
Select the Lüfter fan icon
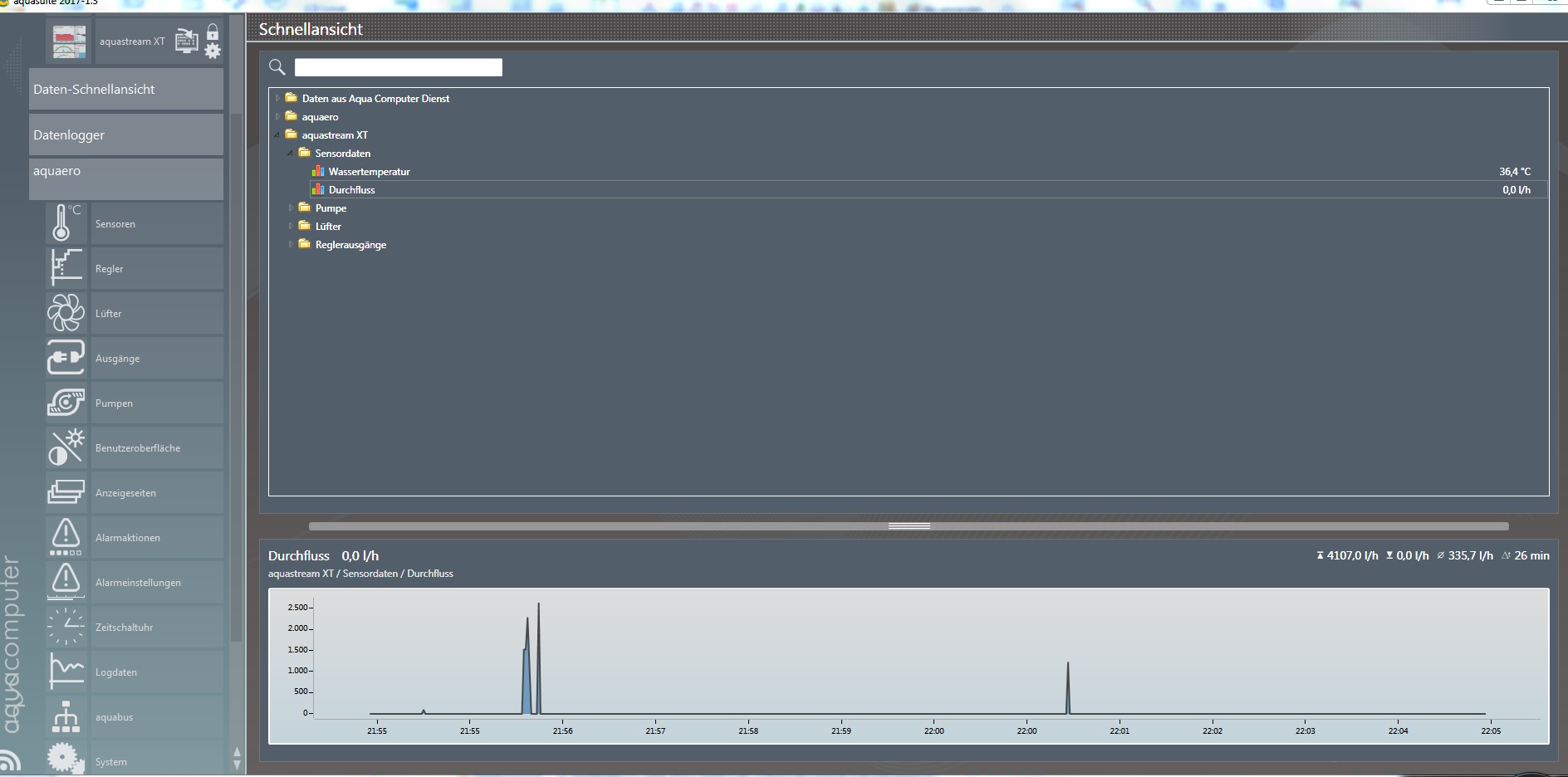click(66, 313)
